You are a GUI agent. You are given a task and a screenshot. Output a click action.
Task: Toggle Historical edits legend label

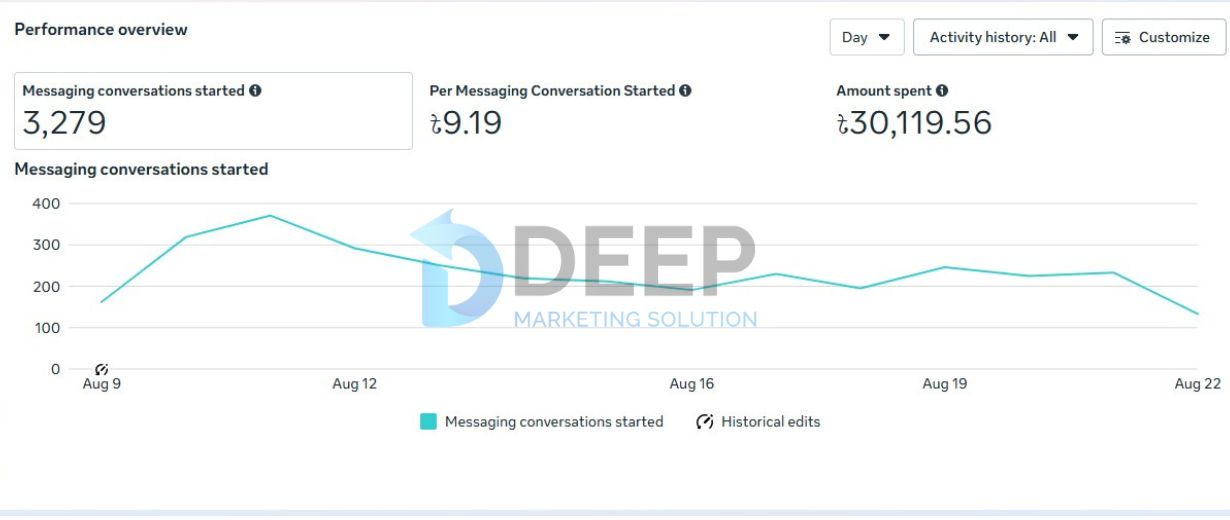pyautogui.click(x=770, y=422)
